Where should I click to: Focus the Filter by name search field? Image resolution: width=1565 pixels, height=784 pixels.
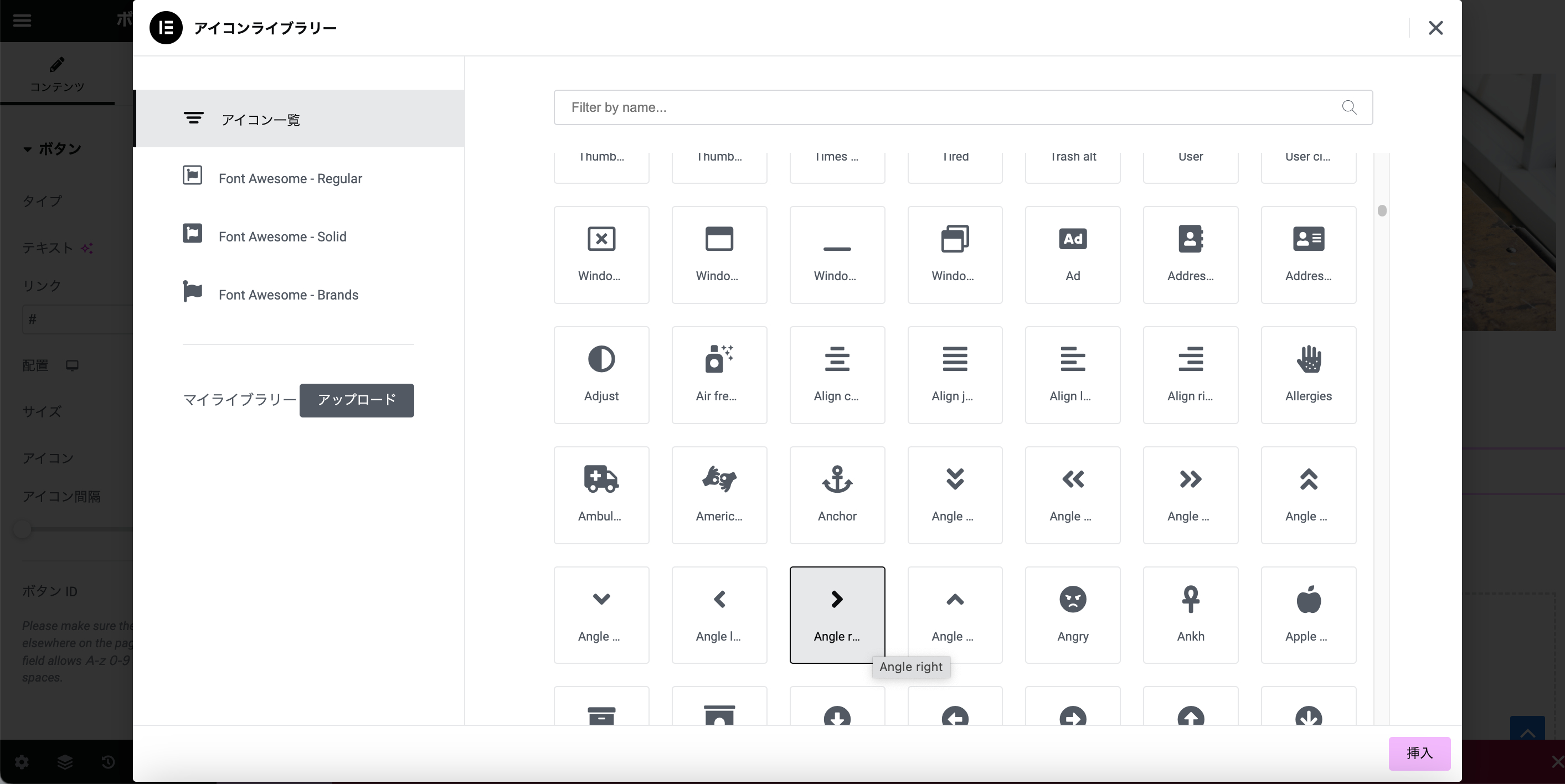[x=948, y=107]
